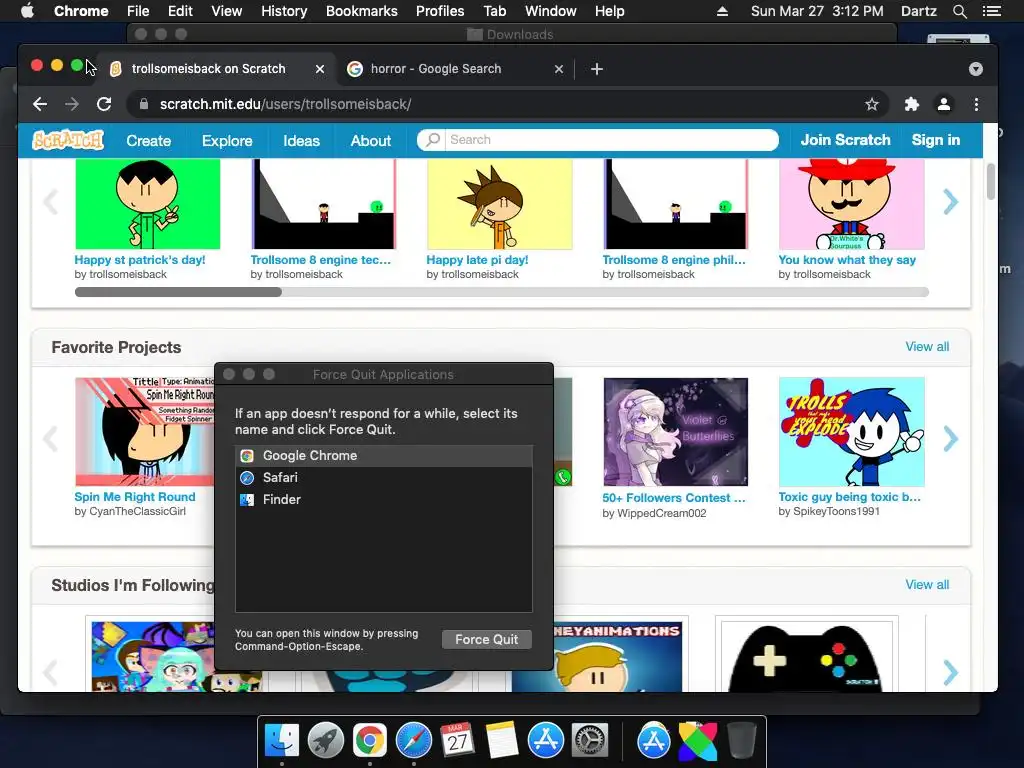
Task: View all Studios I'm Following
Action: point(927,584)
